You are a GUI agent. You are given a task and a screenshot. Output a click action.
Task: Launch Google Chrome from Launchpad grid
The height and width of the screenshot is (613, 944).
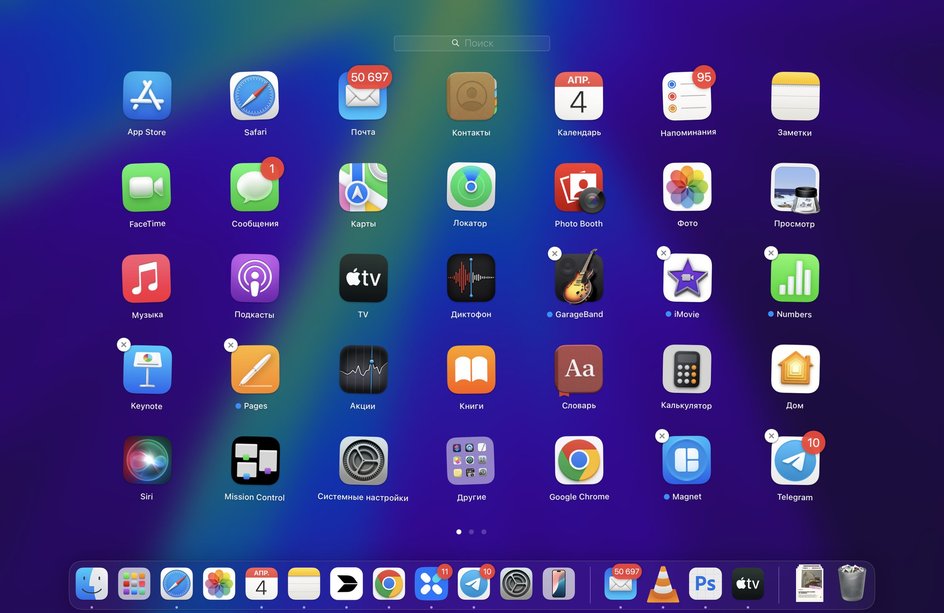(x=579, y=461)
